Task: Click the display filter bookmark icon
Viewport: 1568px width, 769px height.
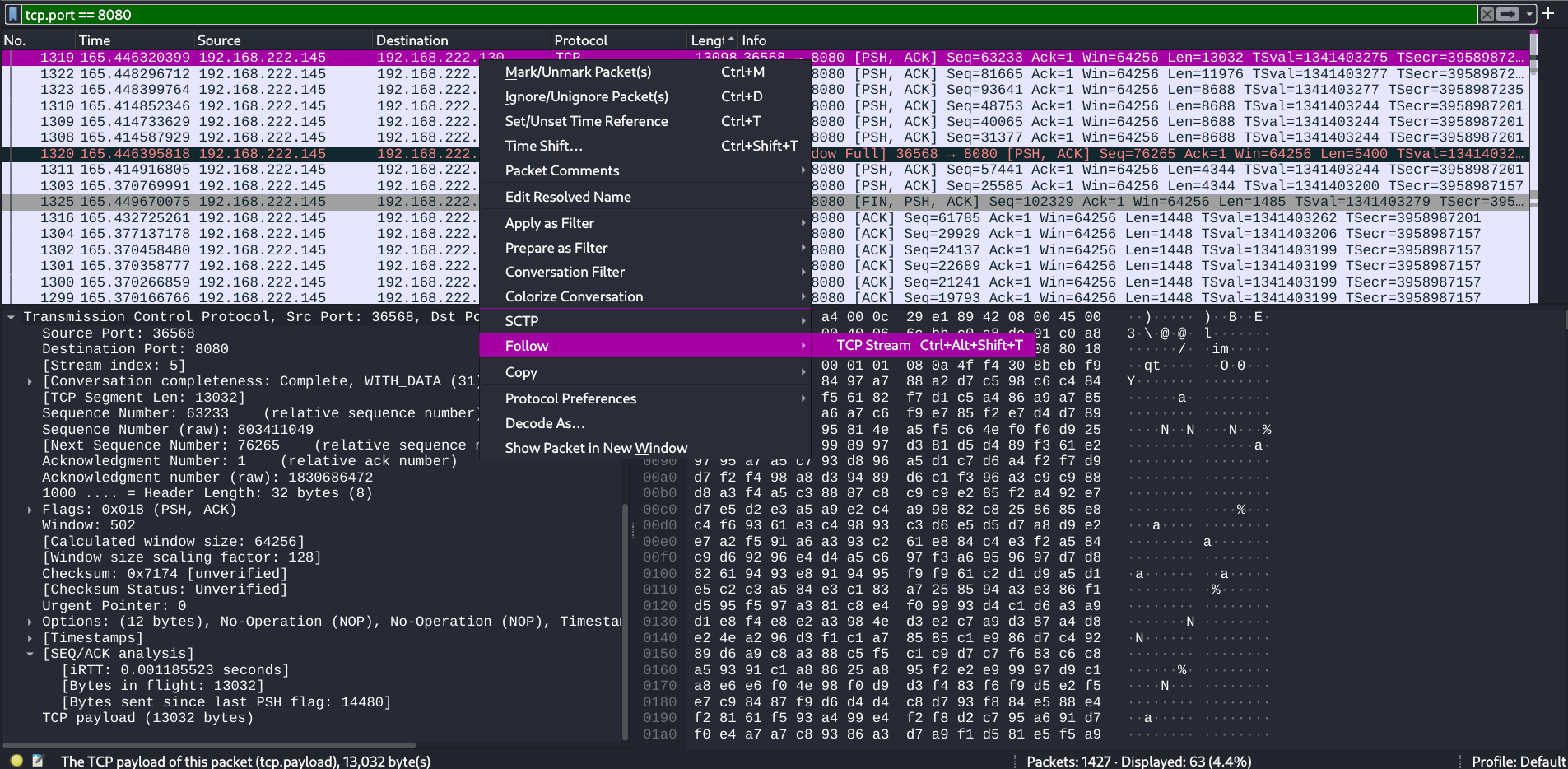Action: tap(12, 14)
